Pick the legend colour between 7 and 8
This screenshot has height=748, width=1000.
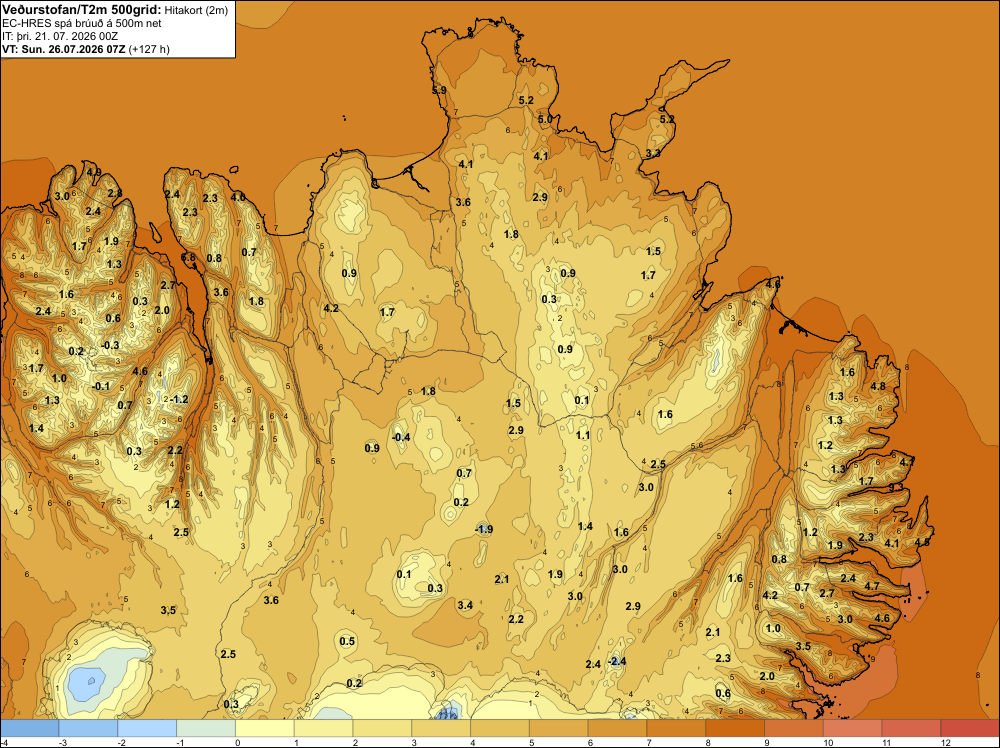676,728
